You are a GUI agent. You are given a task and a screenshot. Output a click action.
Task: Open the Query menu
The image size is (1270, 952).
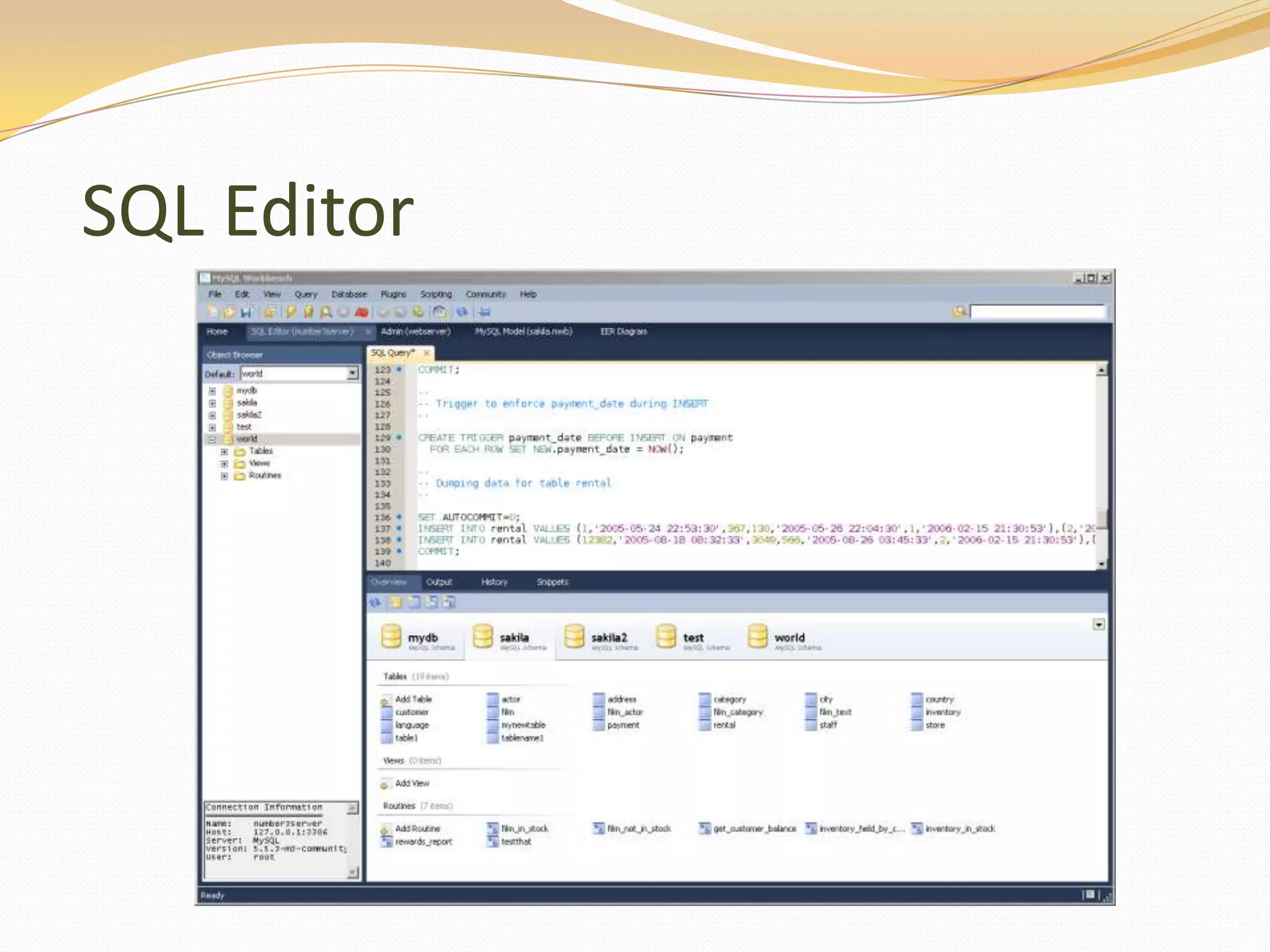point(306,294)
